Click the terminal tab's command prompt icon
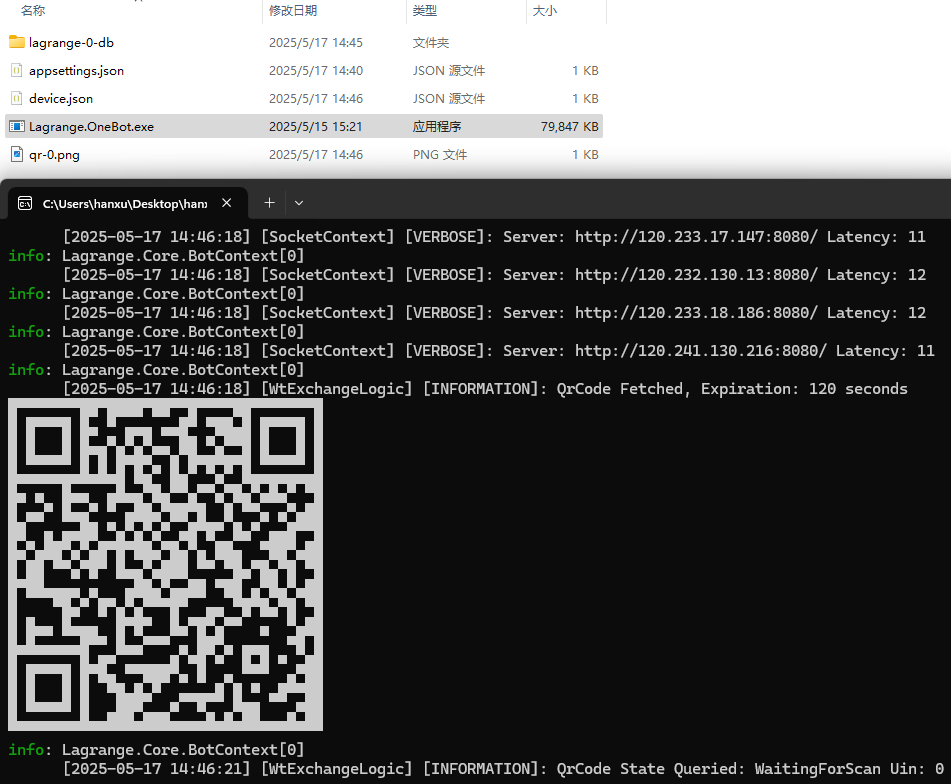The width and height of the screenshot is (951, 784). 25,203
